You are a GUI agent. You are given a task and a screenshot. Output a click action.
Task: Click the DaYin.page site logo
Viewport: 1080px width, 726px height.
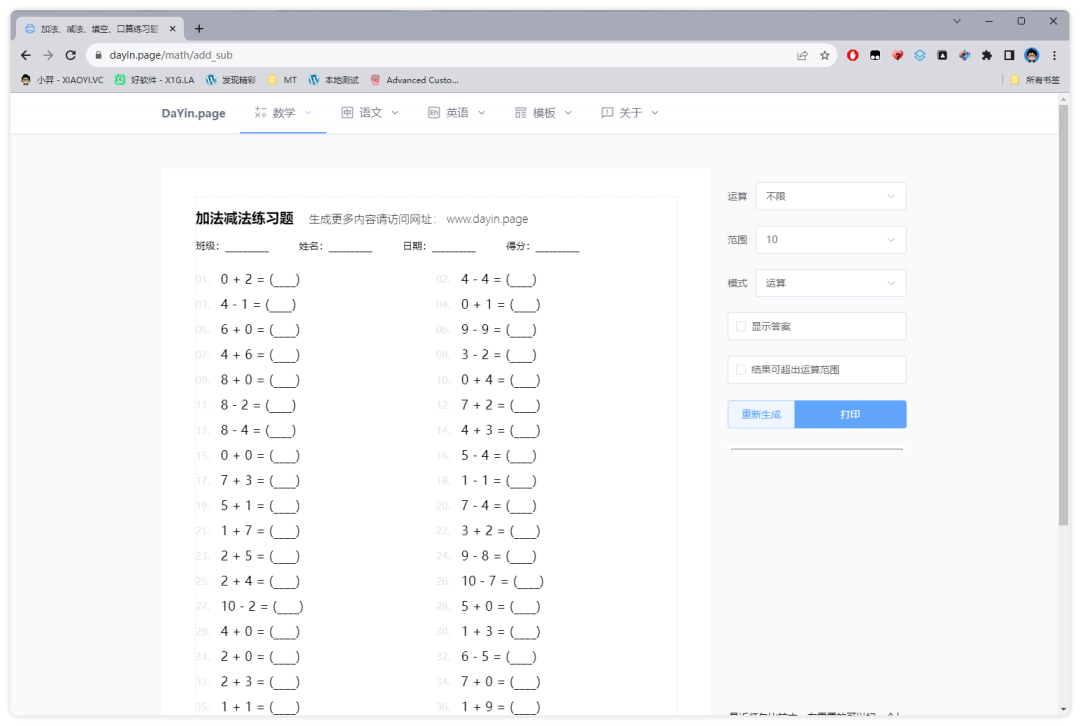pyautogui.click(x=194, y=113)
